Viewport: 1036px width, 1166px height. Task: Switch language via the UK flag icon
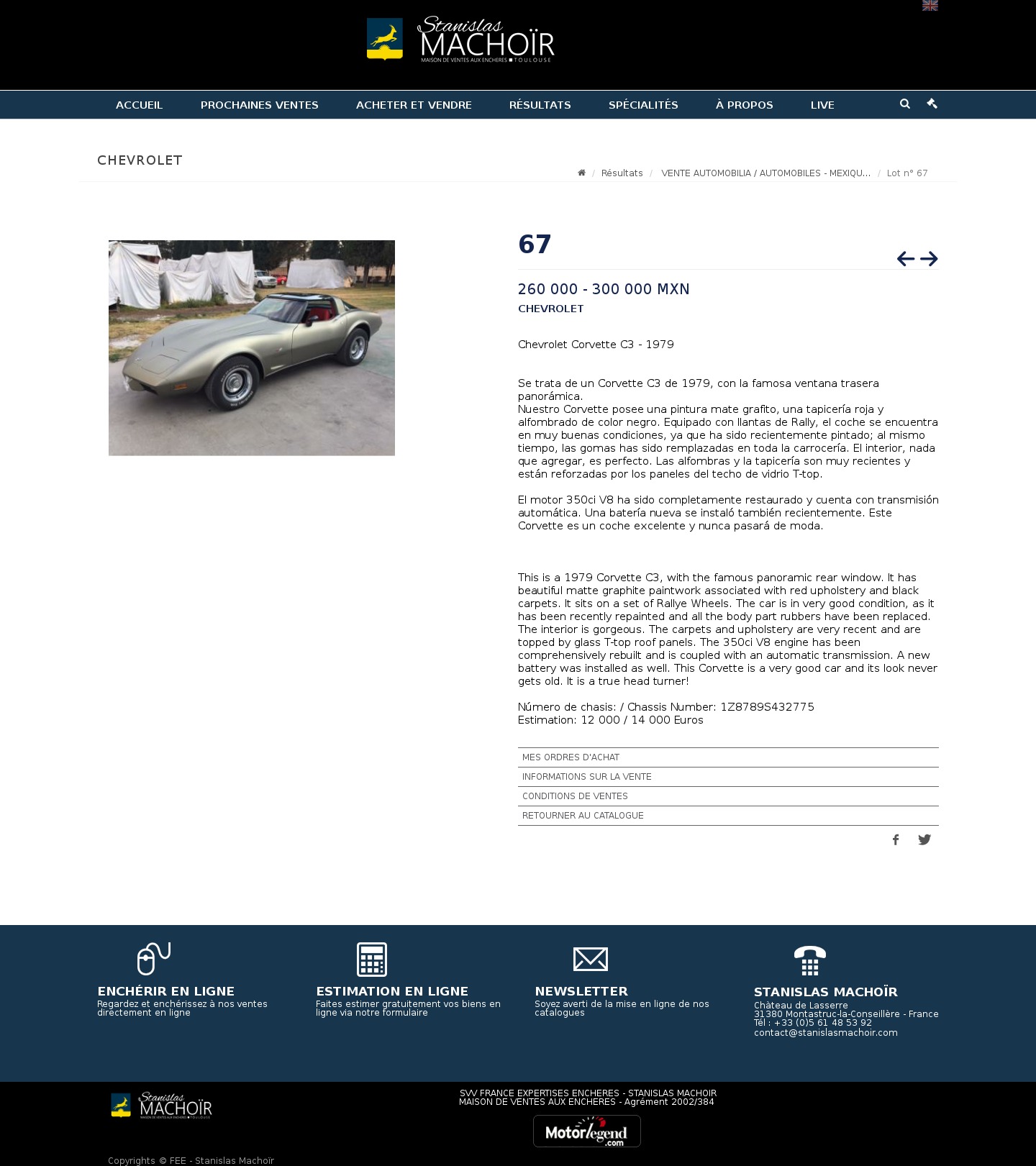(x=930, y=6)
